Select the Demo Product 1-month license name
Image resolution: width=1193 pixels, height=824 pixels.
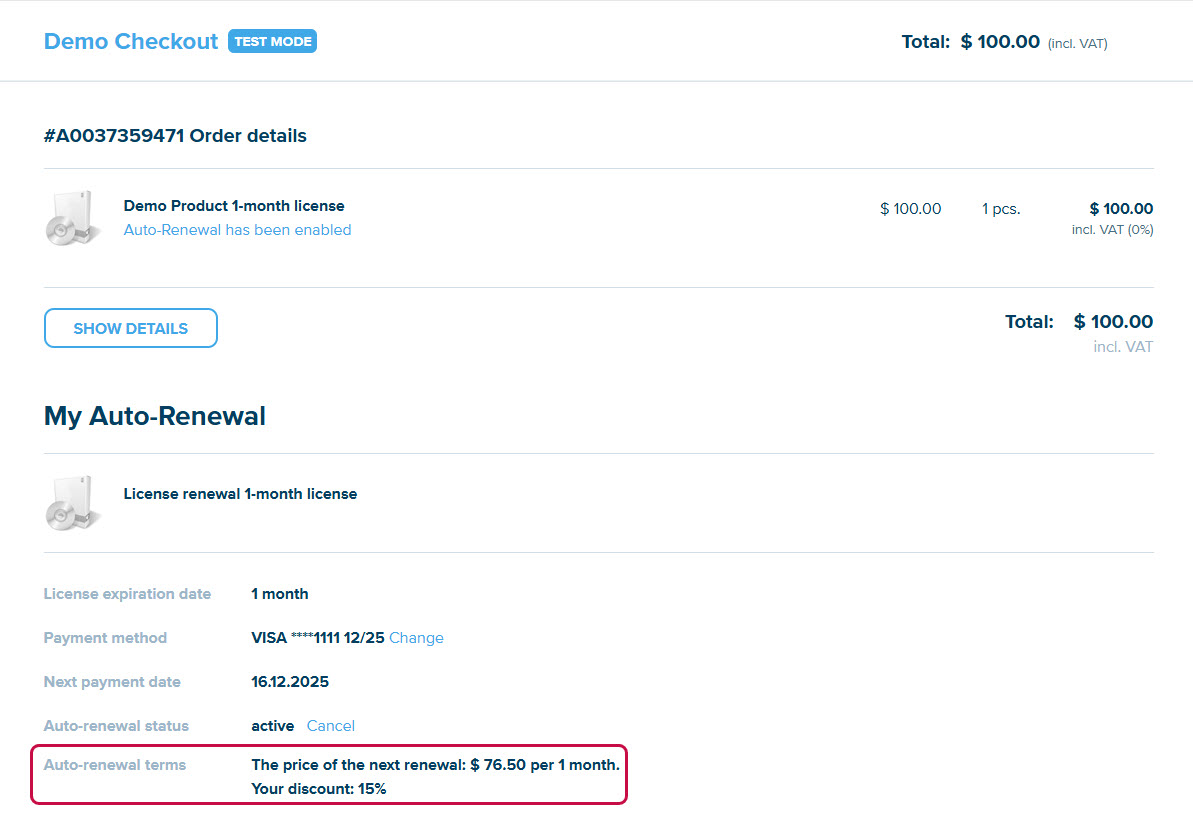point(234,206)
